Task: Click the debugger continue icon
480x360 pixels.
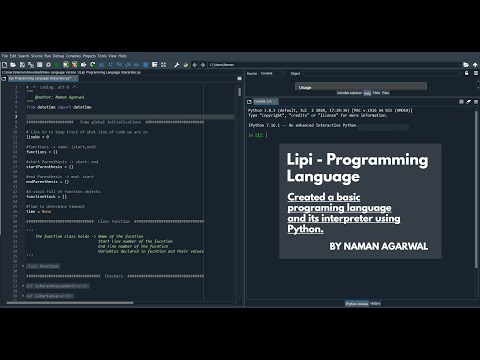Action: coord(136,65)
